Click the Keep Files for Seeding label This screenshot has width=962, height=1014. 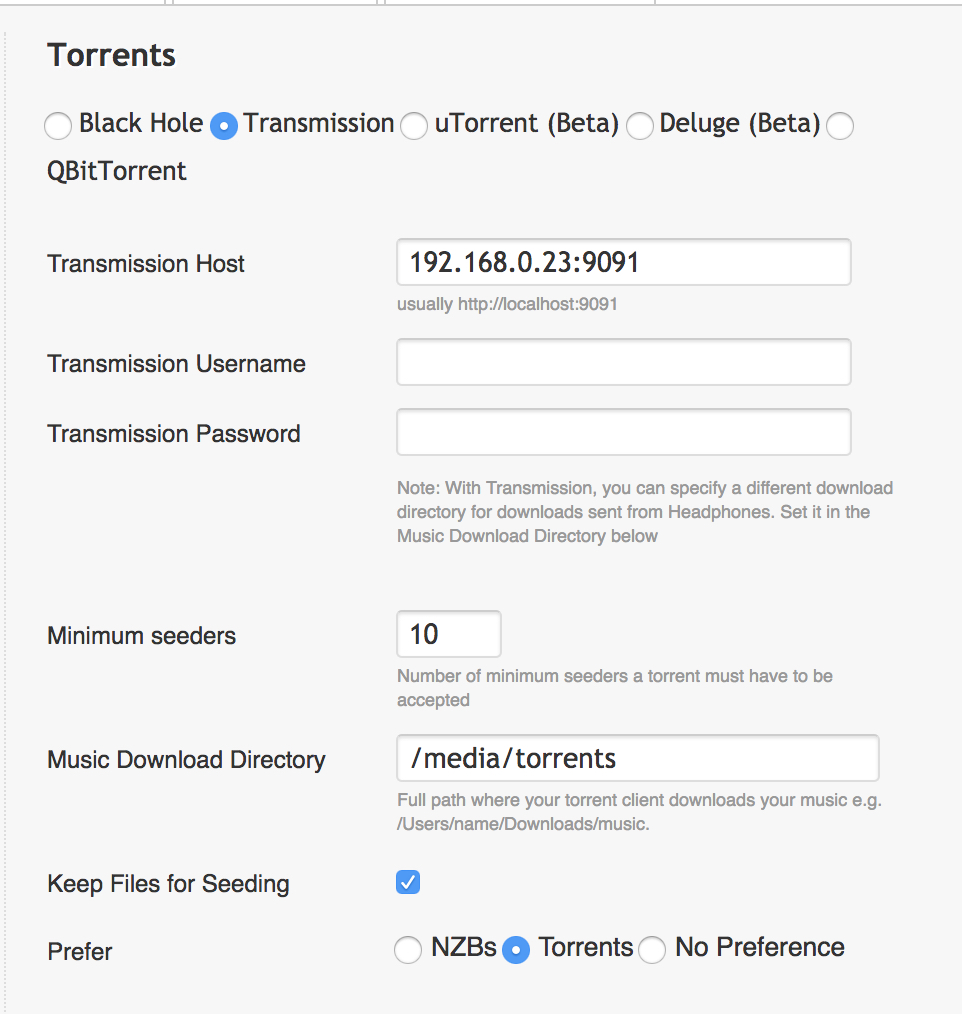(169, 884)
